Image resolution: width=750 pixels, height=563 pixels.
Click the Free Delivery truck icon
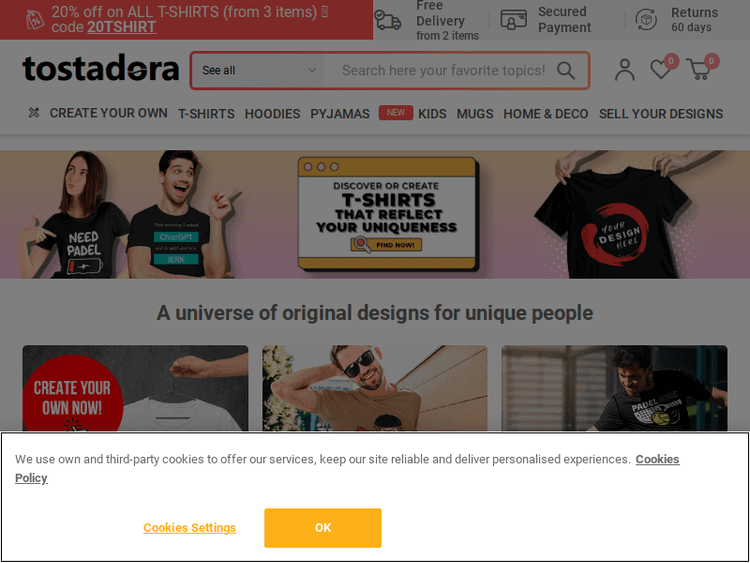[x=387, y=20]
